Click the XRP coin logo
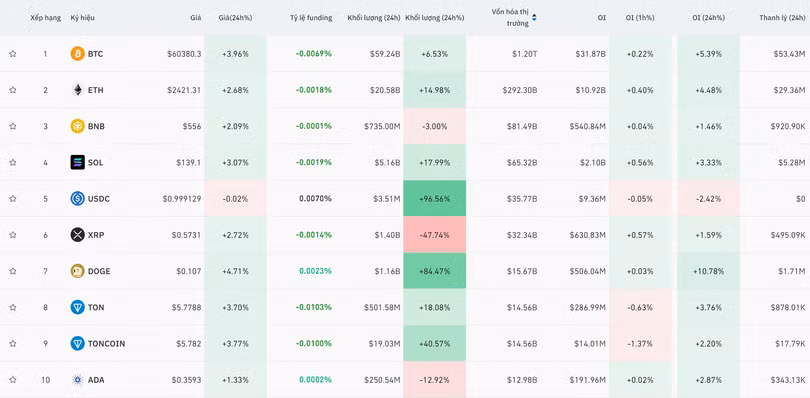Screen dimensions: 810x398 pyautogui.click(x=77, y=235)
